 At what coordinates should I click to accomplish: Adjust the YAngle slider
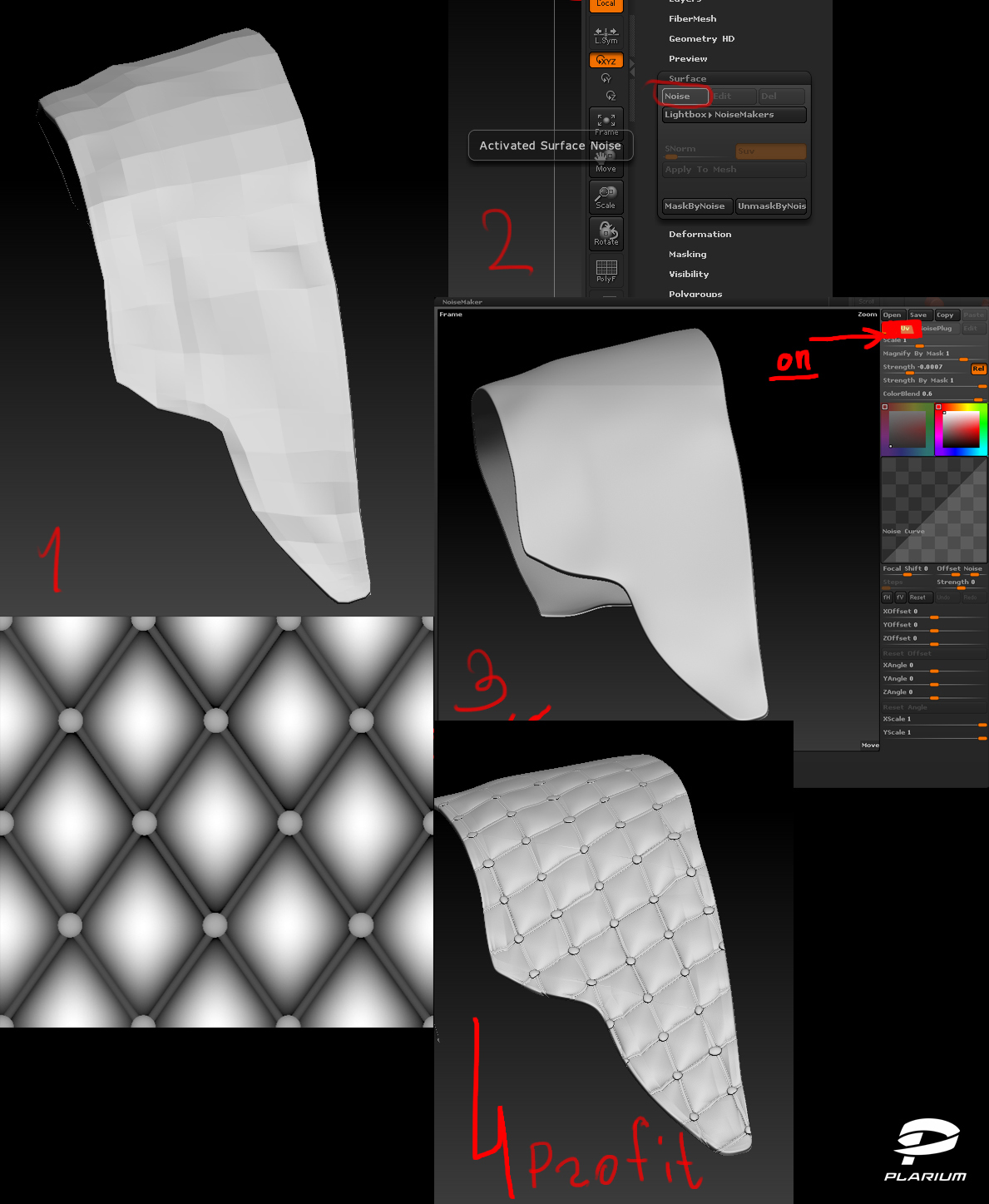(x=934, y=681)
